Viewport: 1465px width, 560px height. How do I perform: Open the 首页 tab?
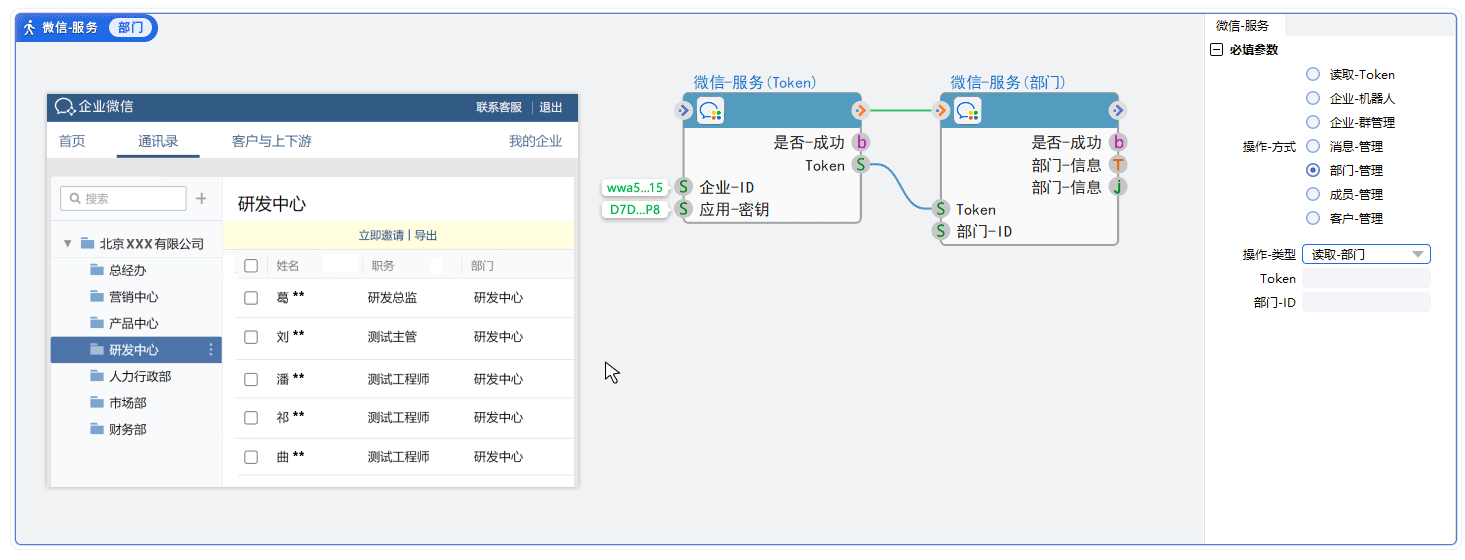point(72,141)
